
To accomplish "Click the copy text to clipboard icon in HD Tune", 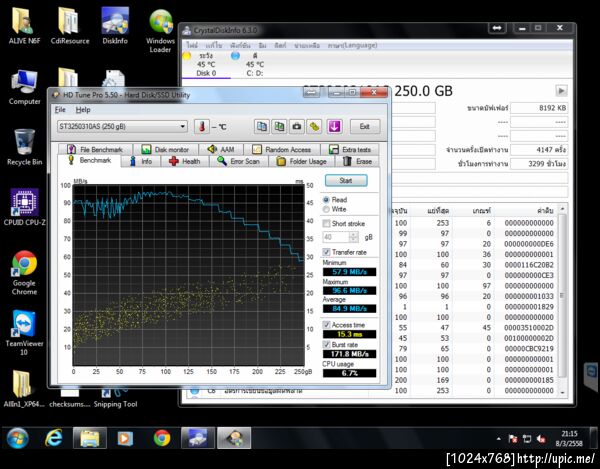I will (x=262, y=127).
